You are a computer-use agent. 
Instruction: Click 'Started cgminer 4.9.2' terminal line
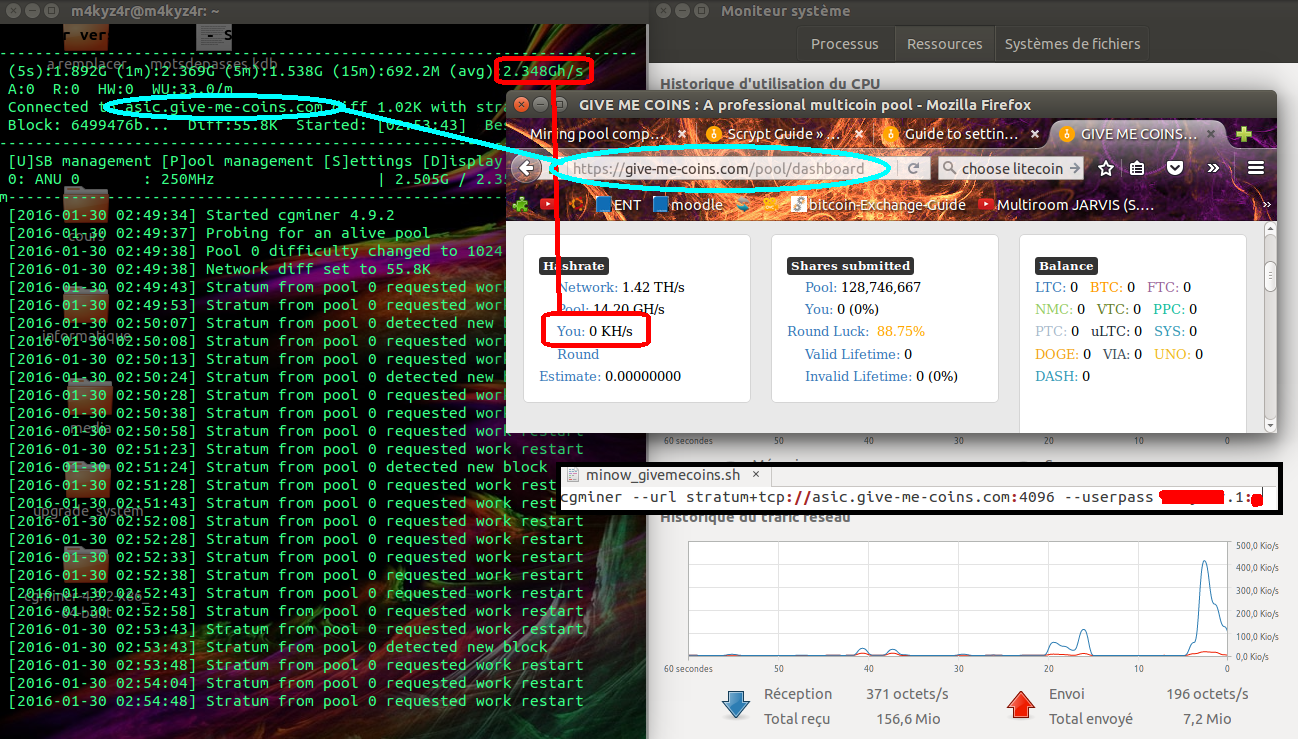click(300, 215)
